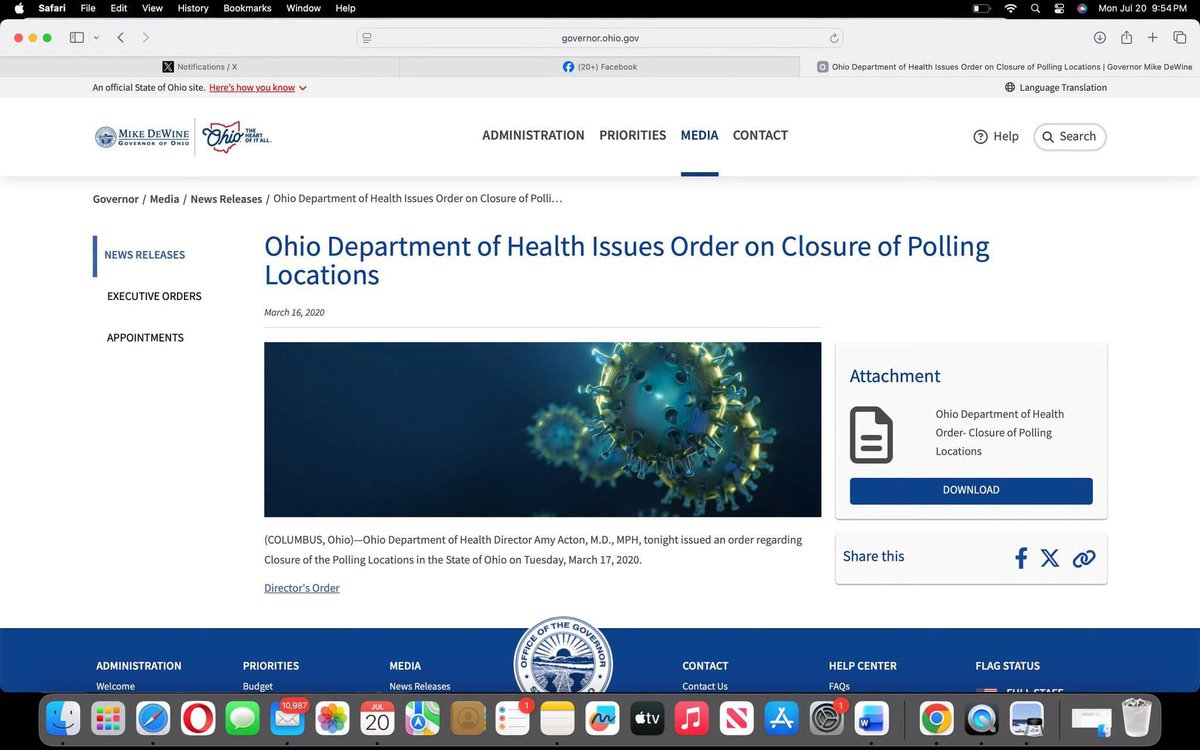
Task: Open a new tab with plus icon
Action: (1153, 38)
